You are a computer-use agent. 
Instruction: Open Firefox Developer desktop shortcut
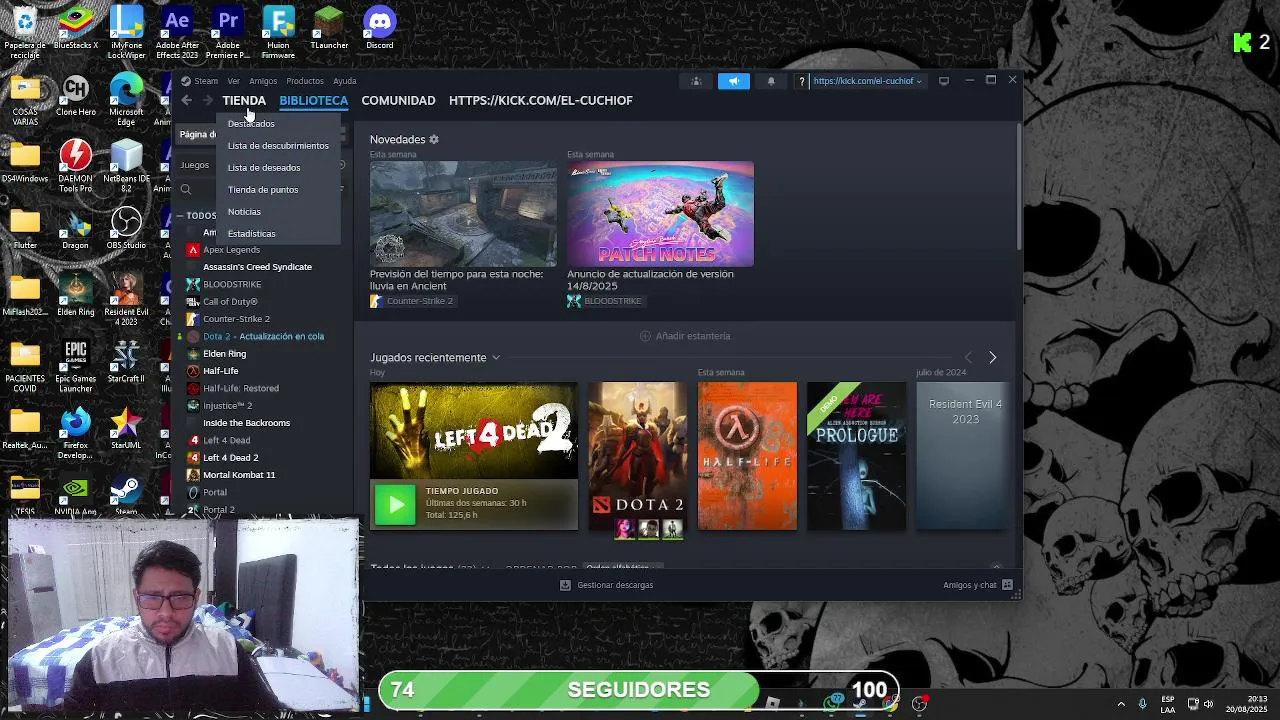pyautogui.click(x=76, y=432)
